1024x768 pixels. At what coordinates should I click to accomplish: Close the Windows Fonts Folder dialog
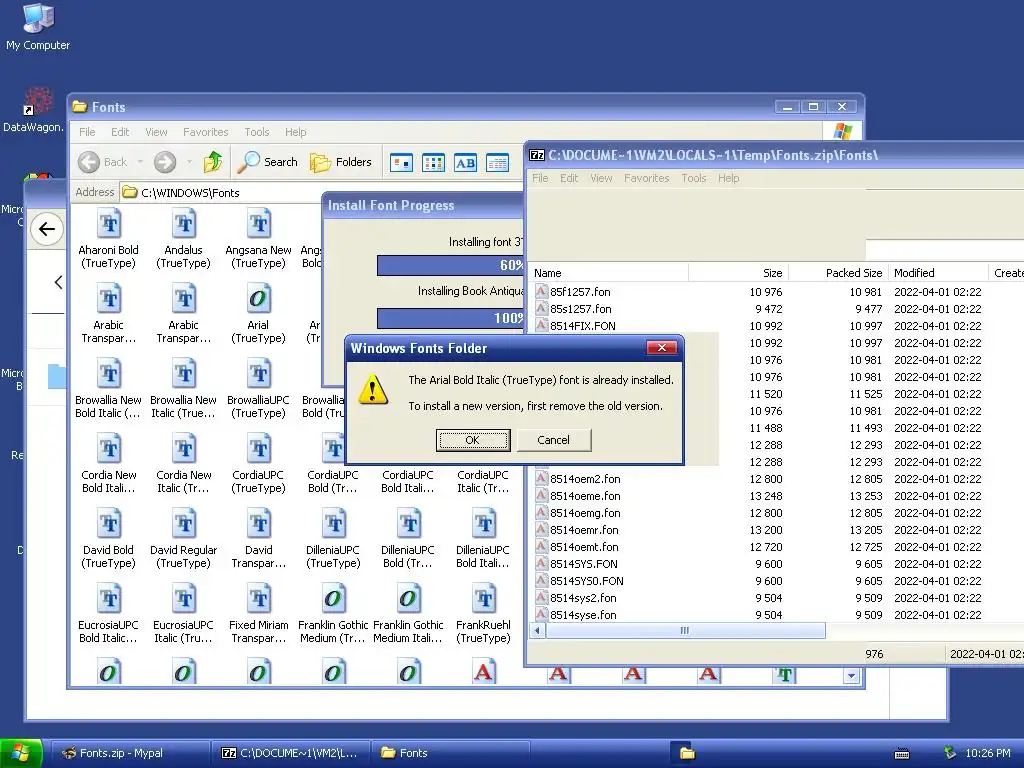tap(661, 347)
